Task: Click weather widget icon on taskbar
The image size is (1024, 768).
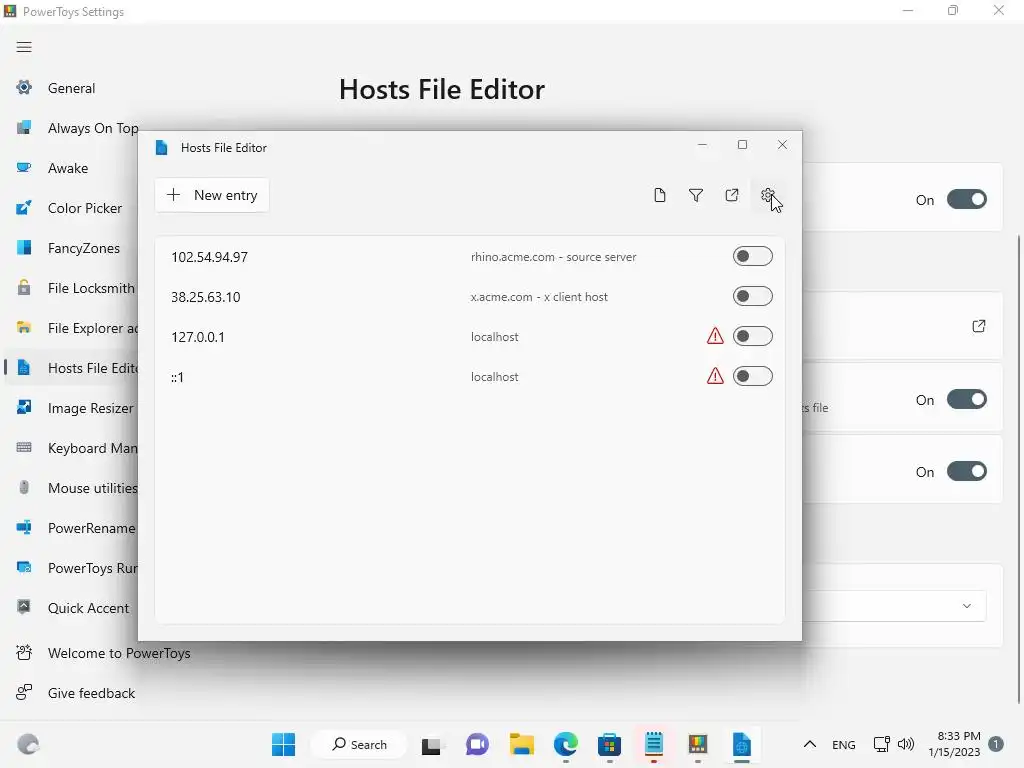Action: tap(28, 744)
